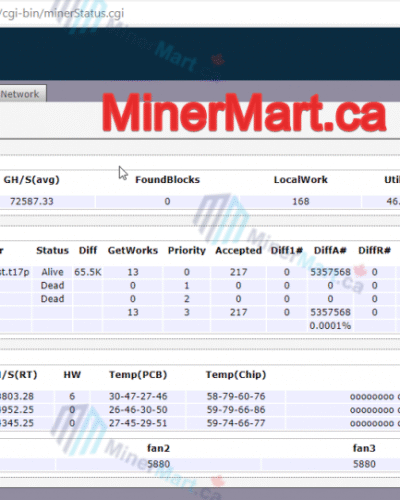Click the Priority column header

click(x=187, y=250)
